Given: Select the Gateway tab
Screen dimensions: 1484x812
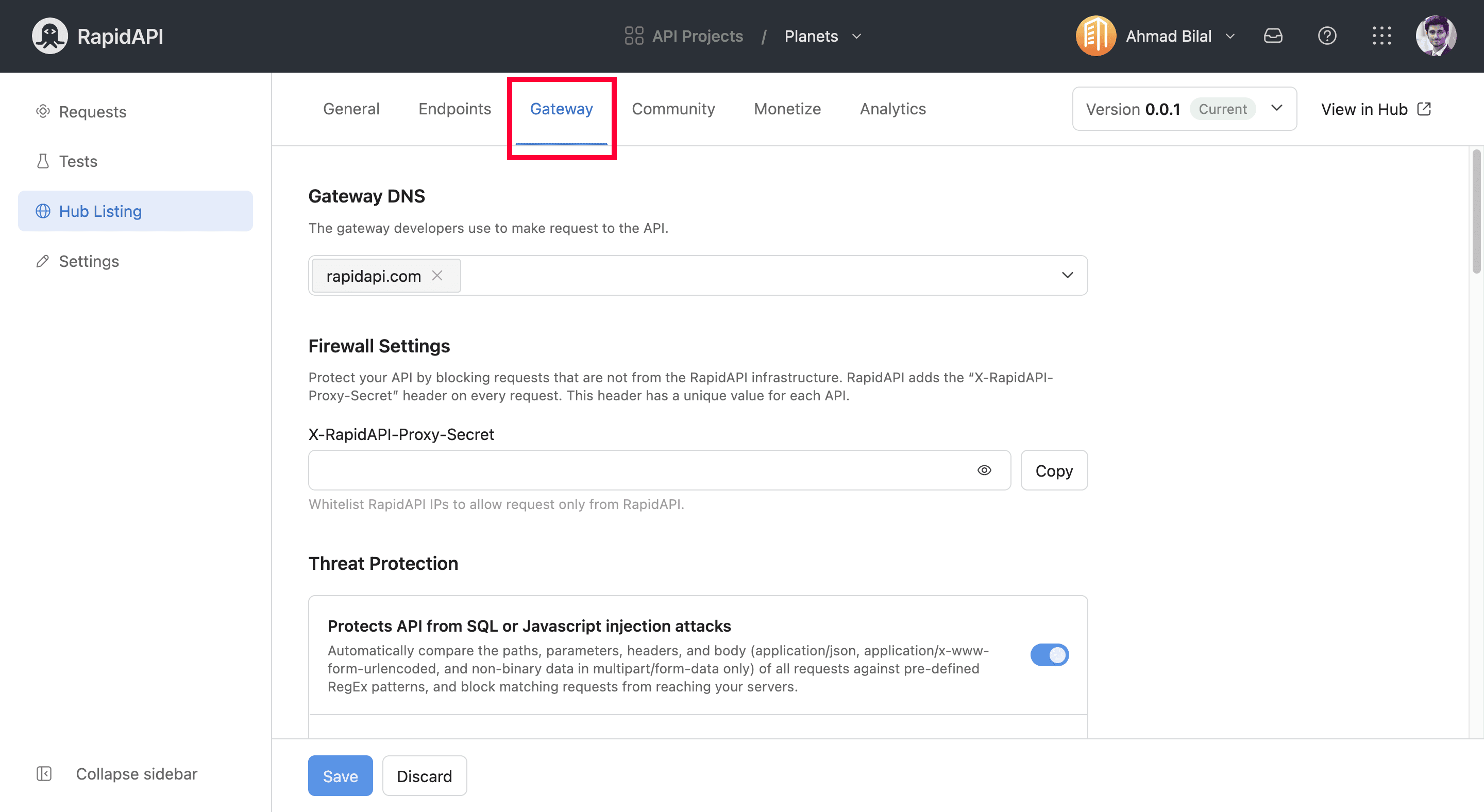Looking at the screenshot, I should [561, 109].
